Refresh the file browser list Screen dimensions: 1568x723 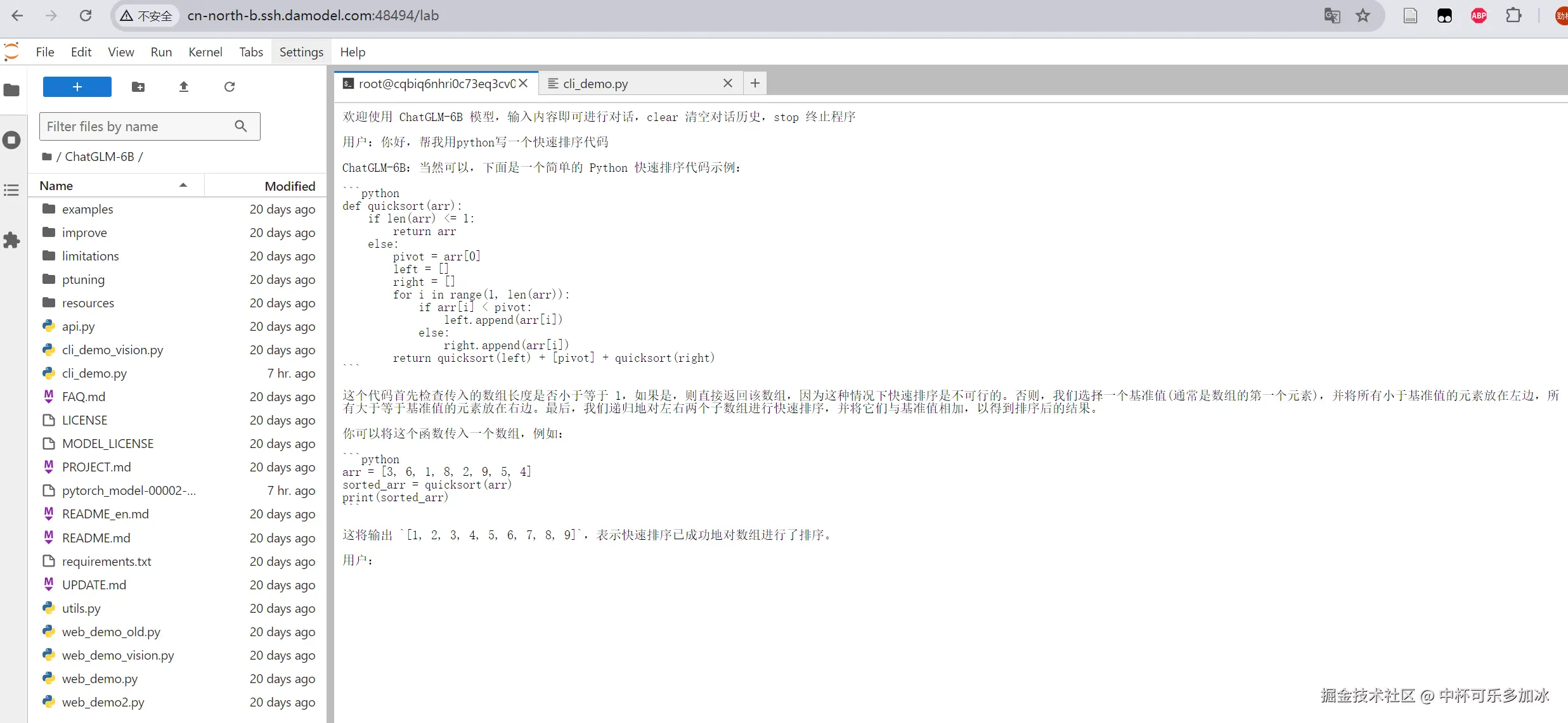tap(230, 87)
